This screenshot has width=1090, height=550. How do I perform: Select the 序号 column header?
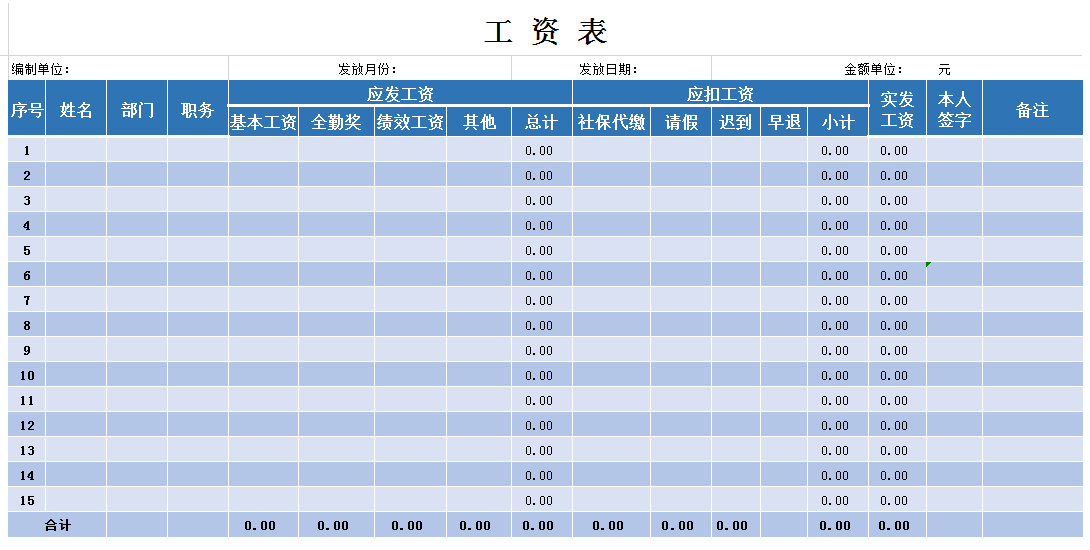[26, 108]
